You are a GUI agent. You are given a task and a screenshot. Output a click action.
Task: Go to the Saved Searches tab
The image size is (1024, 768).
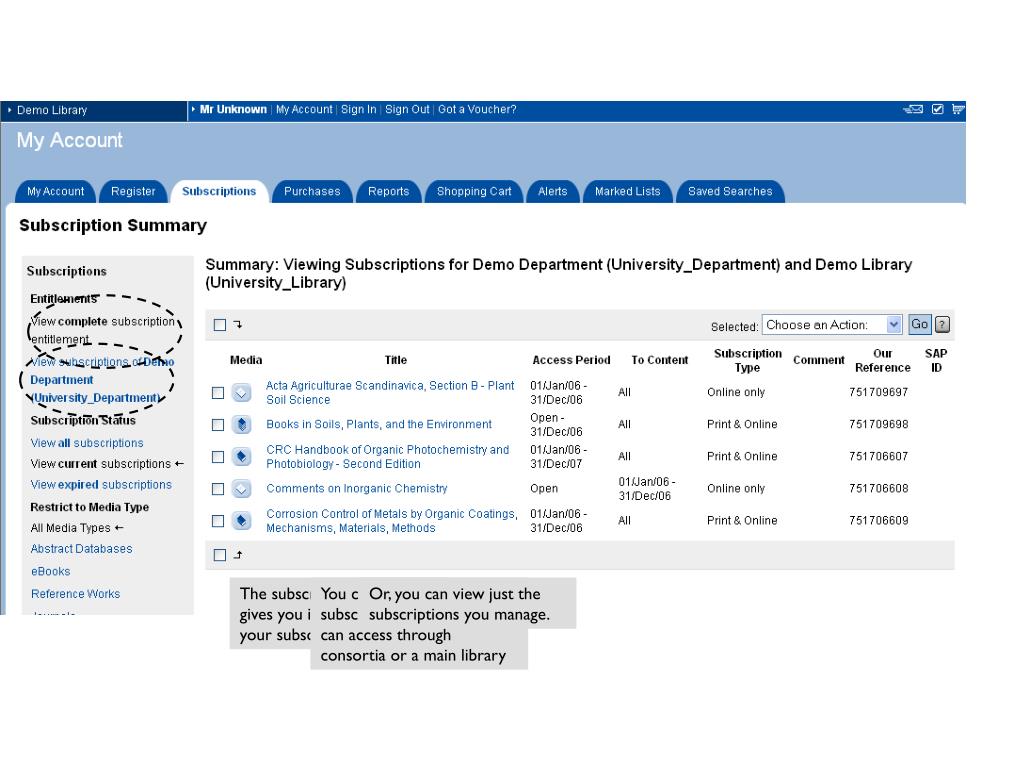[730, 191]
